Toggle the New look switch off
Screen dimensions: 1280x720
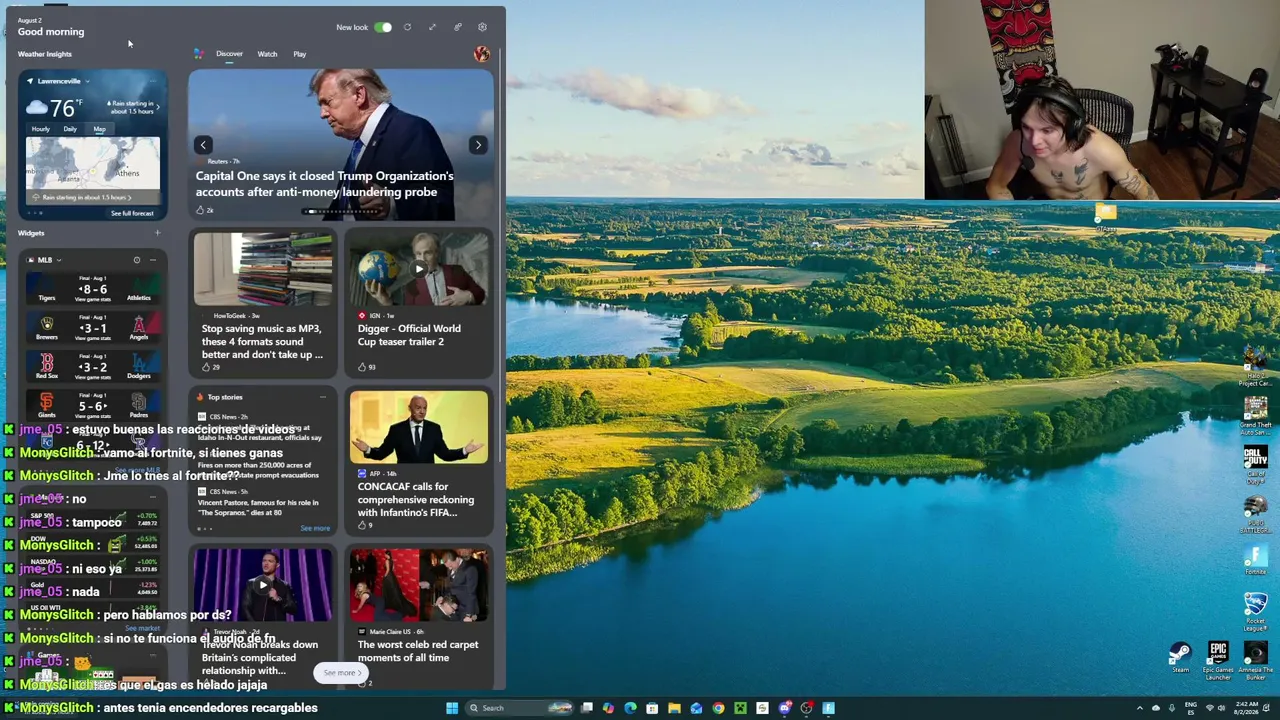pos(383,27)
